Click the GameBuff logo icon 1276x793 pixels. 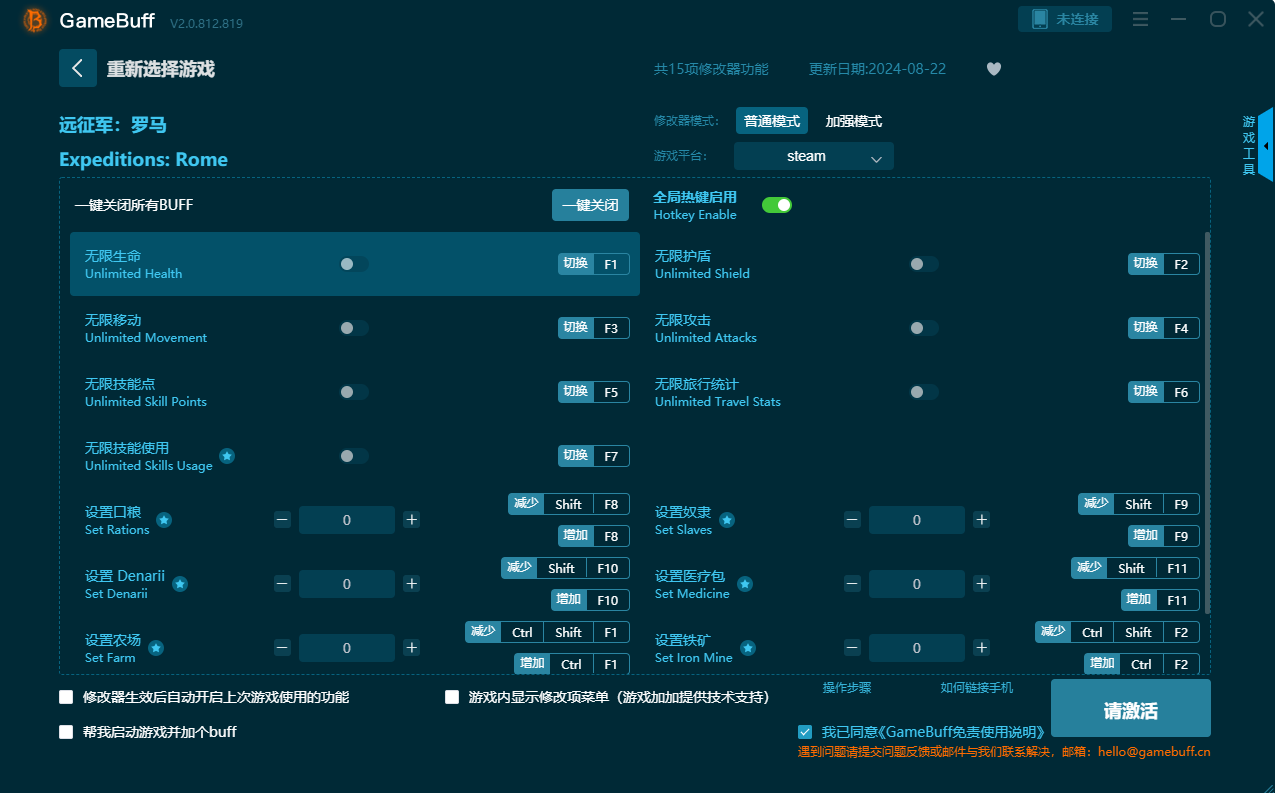pyautogui.click(x=35, y=20)
